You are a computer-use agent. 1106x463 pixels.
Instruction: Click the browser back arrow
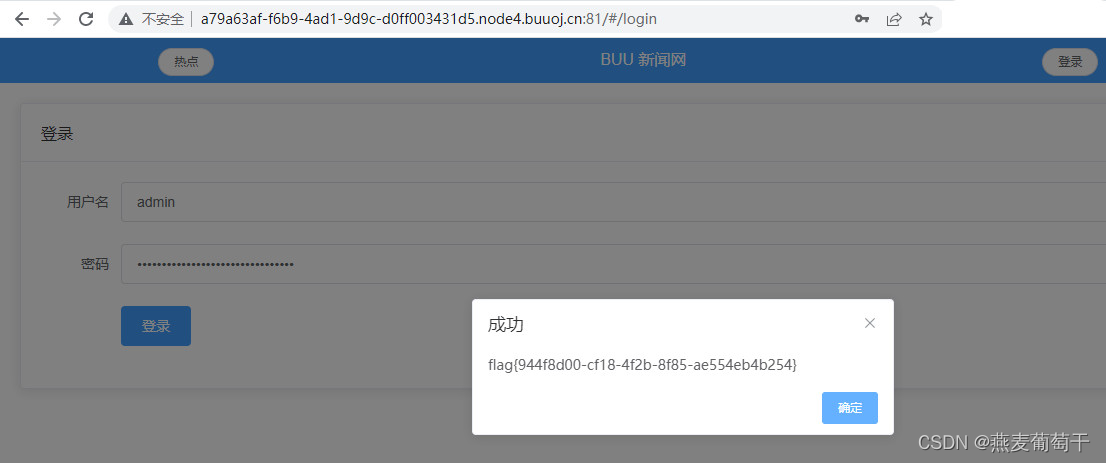coord(22,19)
